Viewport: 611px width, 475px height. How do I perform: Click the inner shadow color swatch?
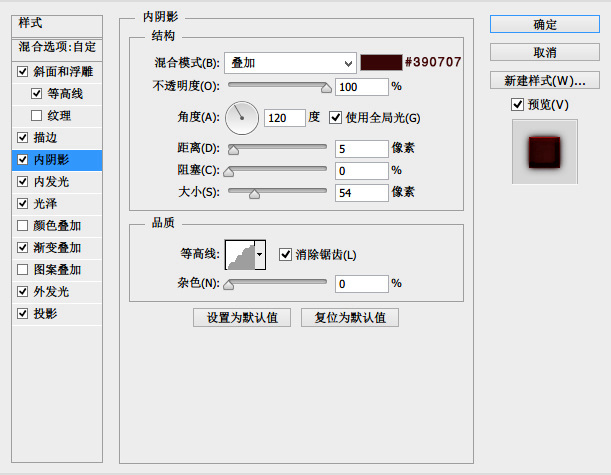[x=381, y=62]
